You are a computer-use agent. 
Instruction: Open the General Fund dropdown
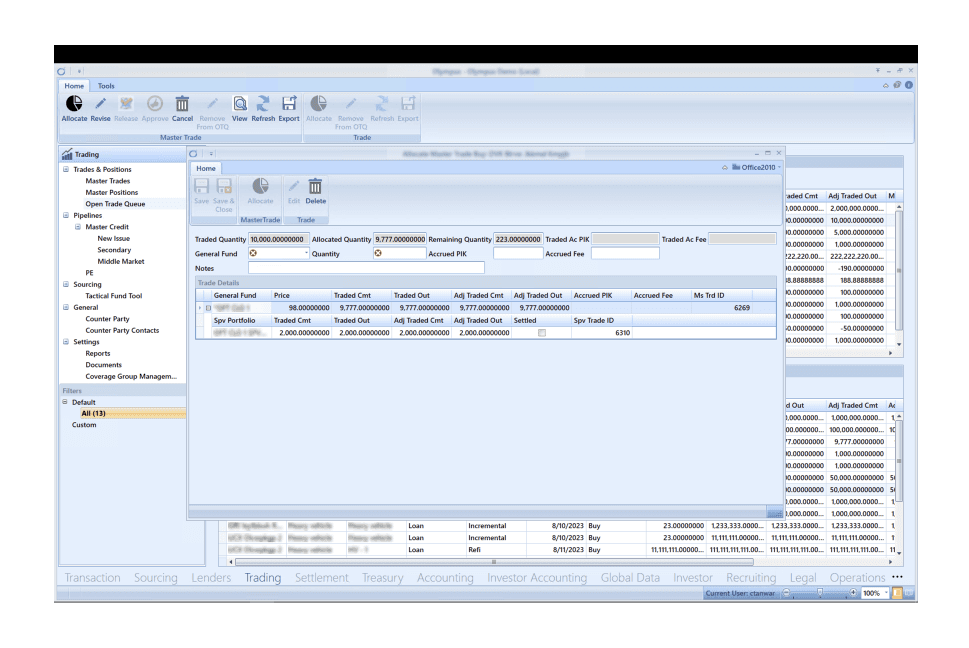(x=306, y=253)
